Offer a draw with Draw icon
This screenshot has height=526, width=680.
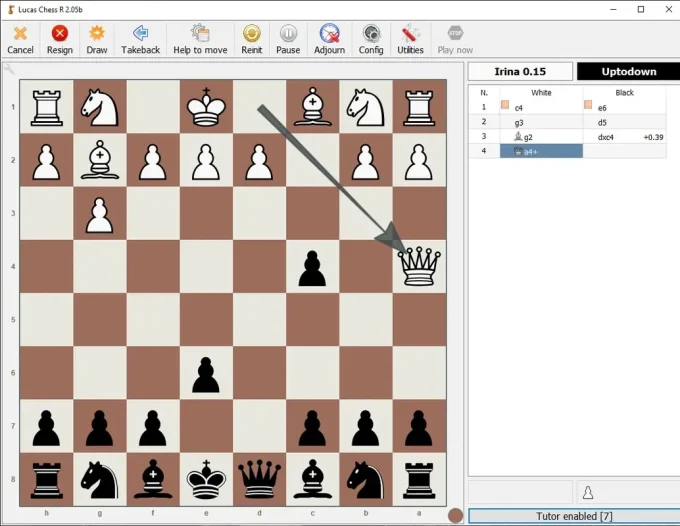pos(97,39)
